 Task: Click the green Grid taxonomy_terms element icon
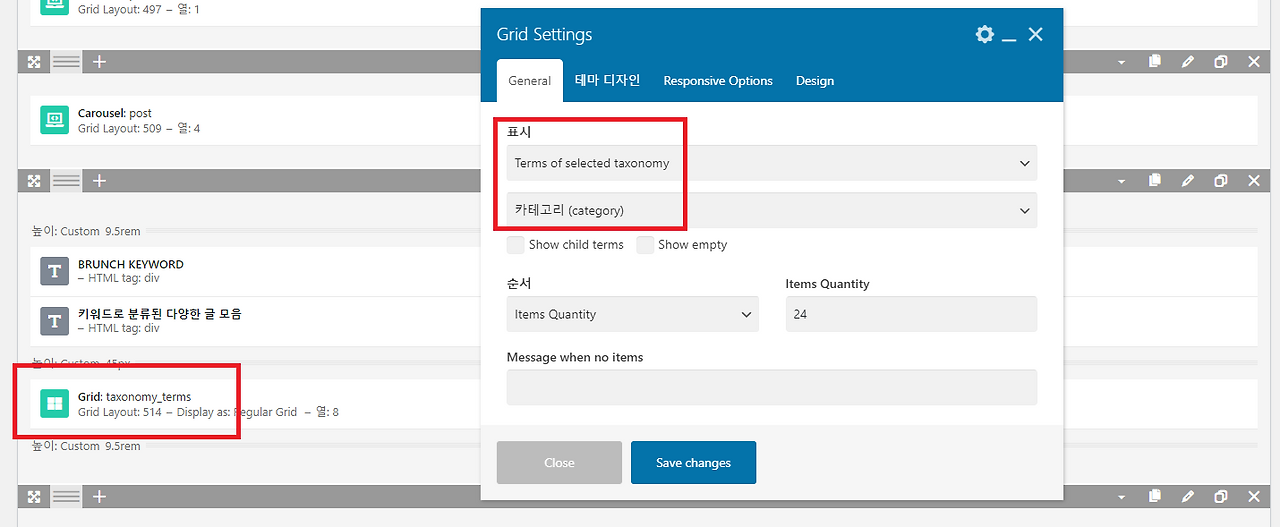pyautogui.click(x=54, y=404)
